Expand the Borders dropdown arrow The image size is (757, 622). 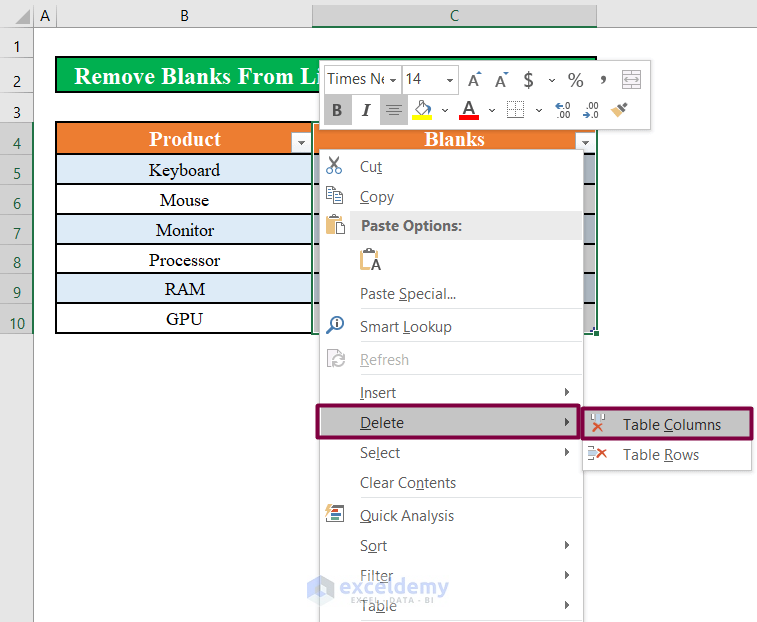pos(538,111)
